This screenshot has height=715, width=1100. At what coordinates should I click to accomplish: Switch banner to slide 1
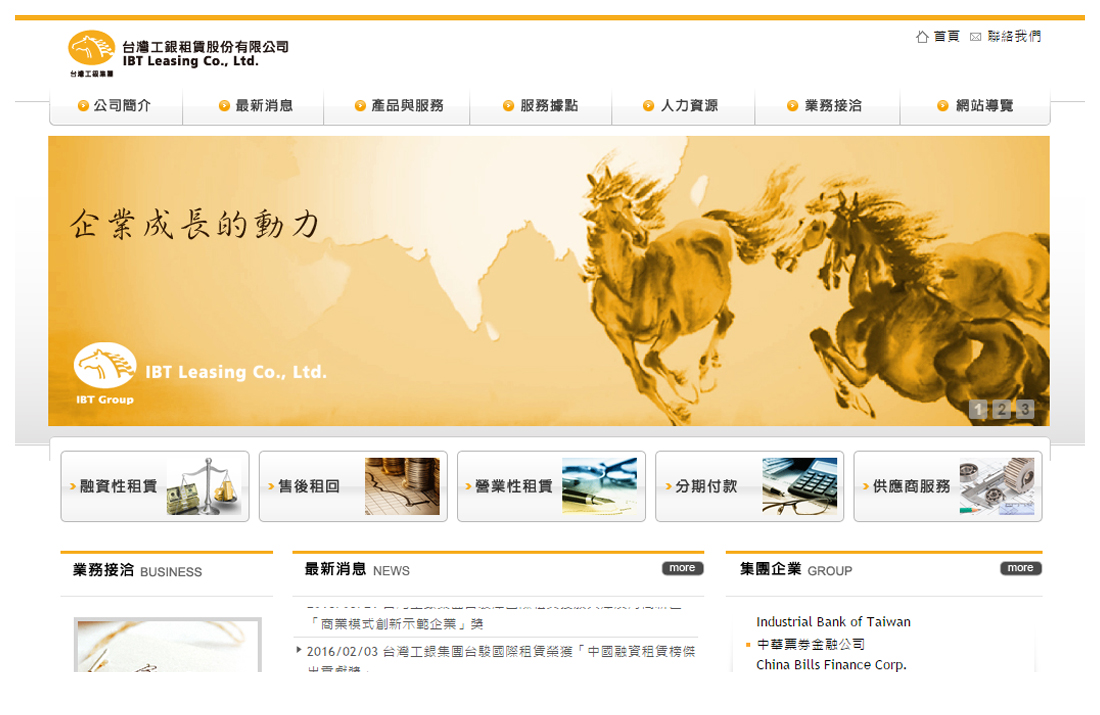coord(978,409)
